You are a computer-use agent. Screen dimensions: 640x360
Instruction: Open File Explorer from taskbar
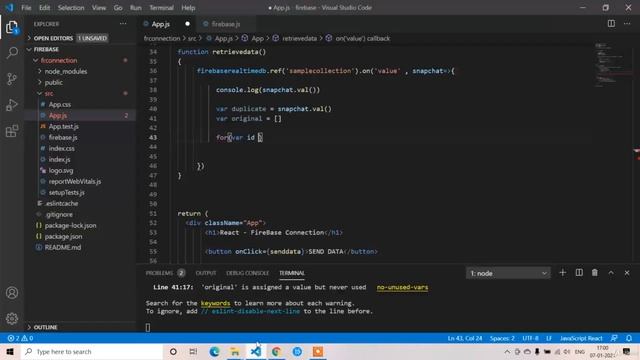(235, 351)
